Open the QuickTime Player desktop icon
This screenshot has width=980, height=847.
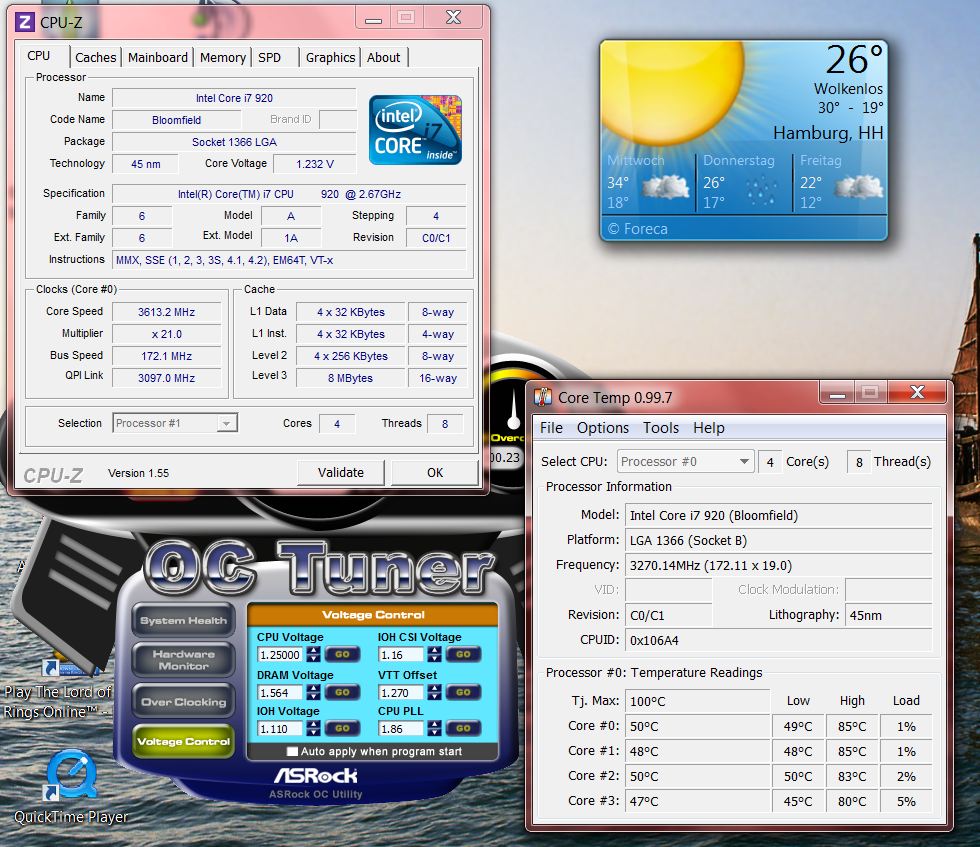(x=71, y=786)
